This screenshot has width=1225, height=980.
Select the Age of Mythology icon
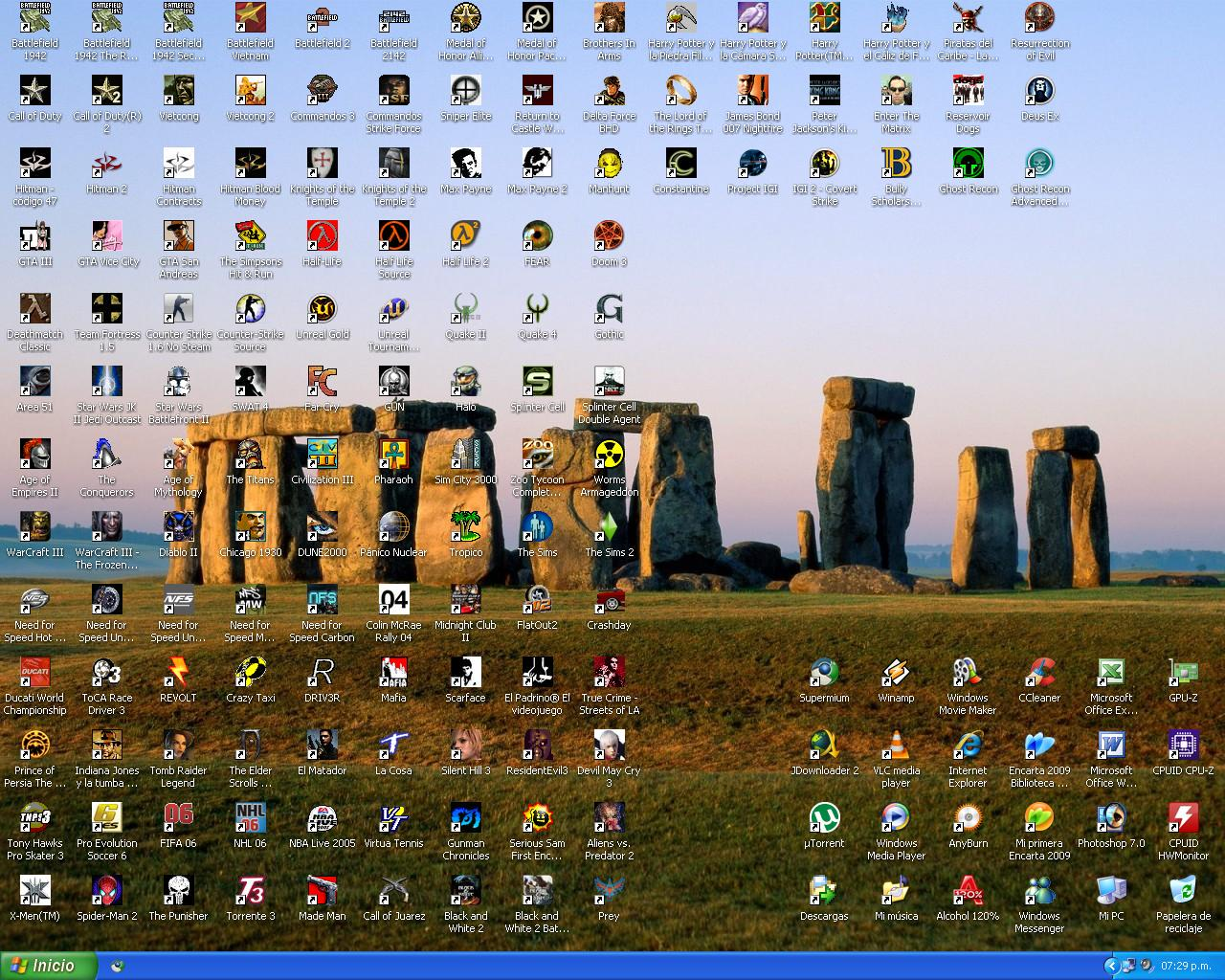[x=179, y=469]
